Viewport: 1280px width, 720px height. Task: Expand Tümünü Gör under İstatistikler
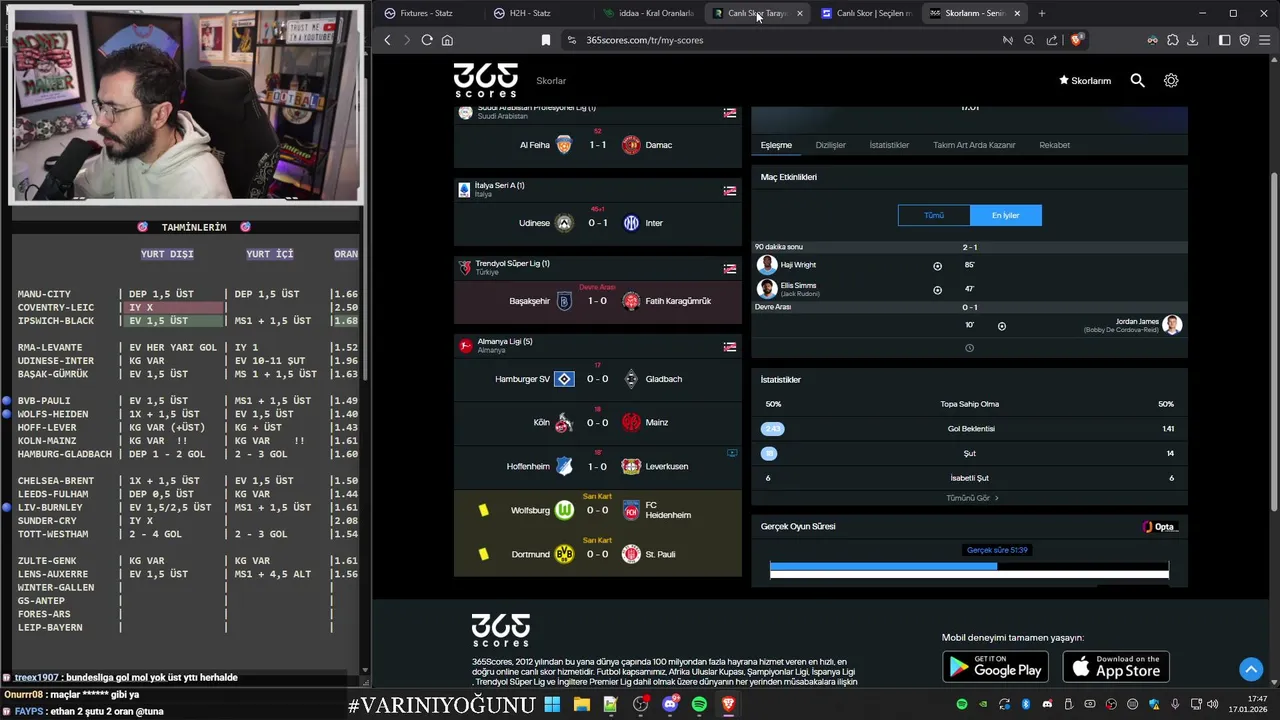(972, 498)
